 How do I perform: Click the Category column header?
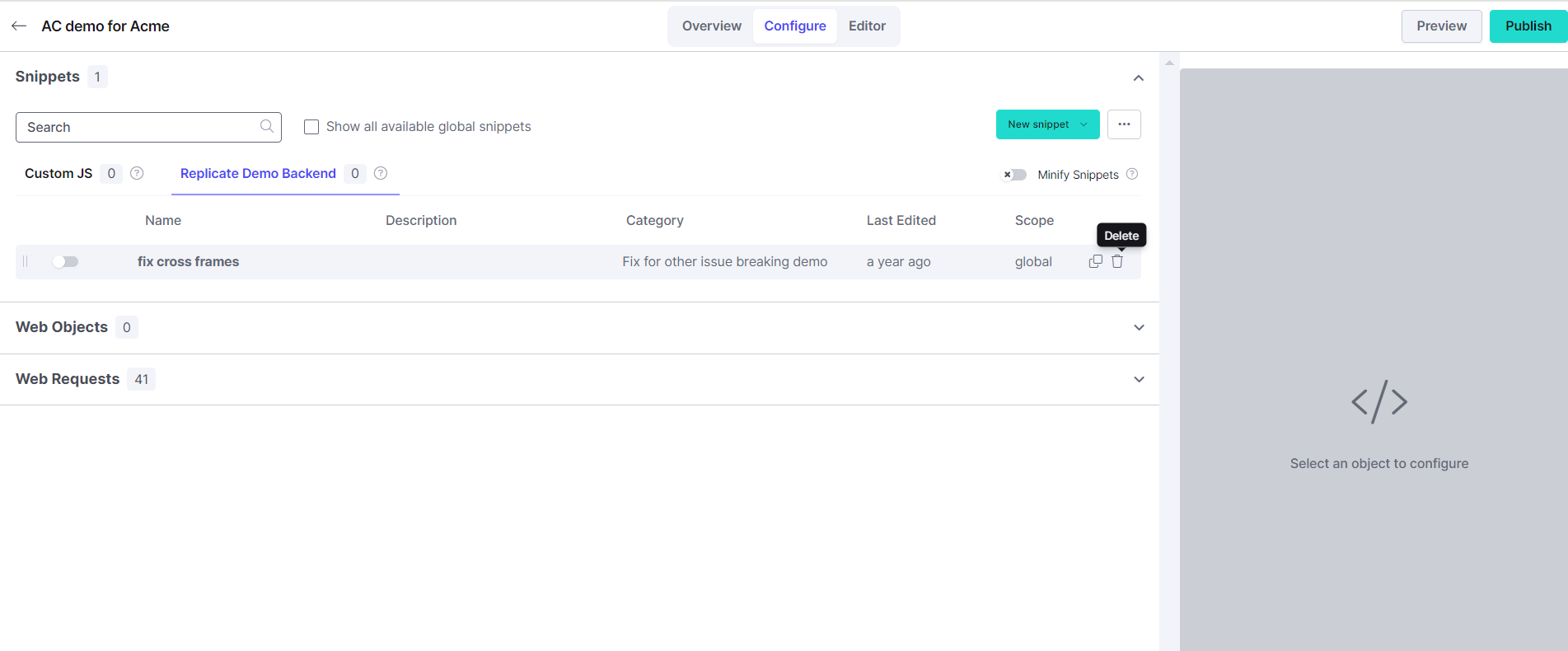[x=655, y=220]
